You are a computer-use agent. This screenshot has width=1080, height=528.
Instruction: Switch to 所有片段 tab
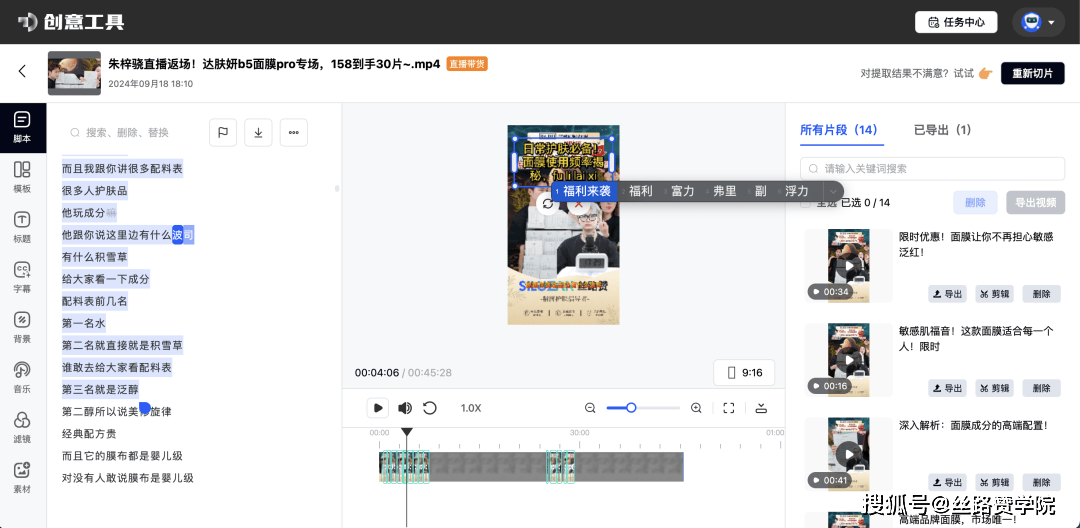842,129
